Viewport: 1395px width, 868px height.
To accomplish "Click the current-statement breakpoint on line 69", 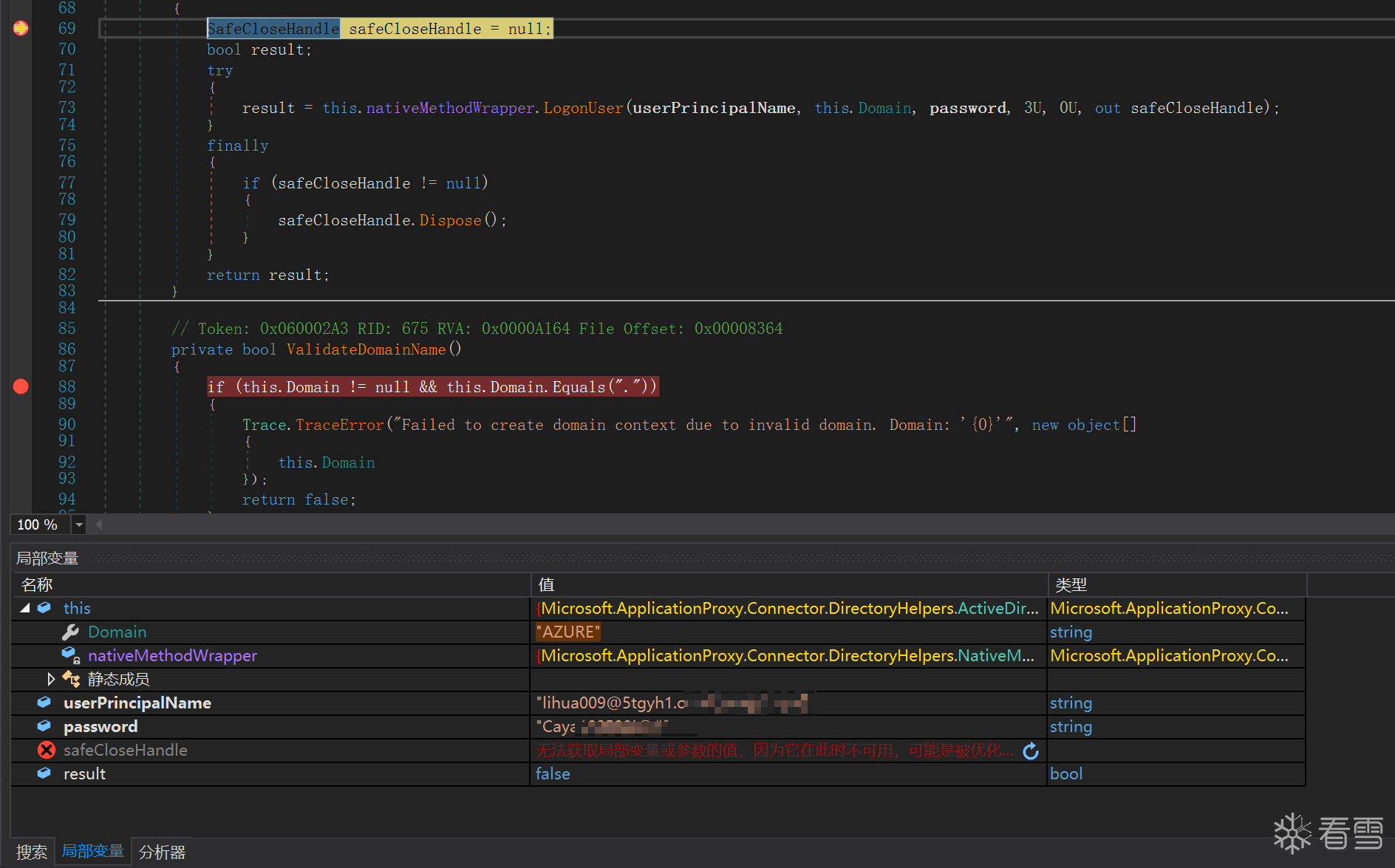I will point(21,29).
